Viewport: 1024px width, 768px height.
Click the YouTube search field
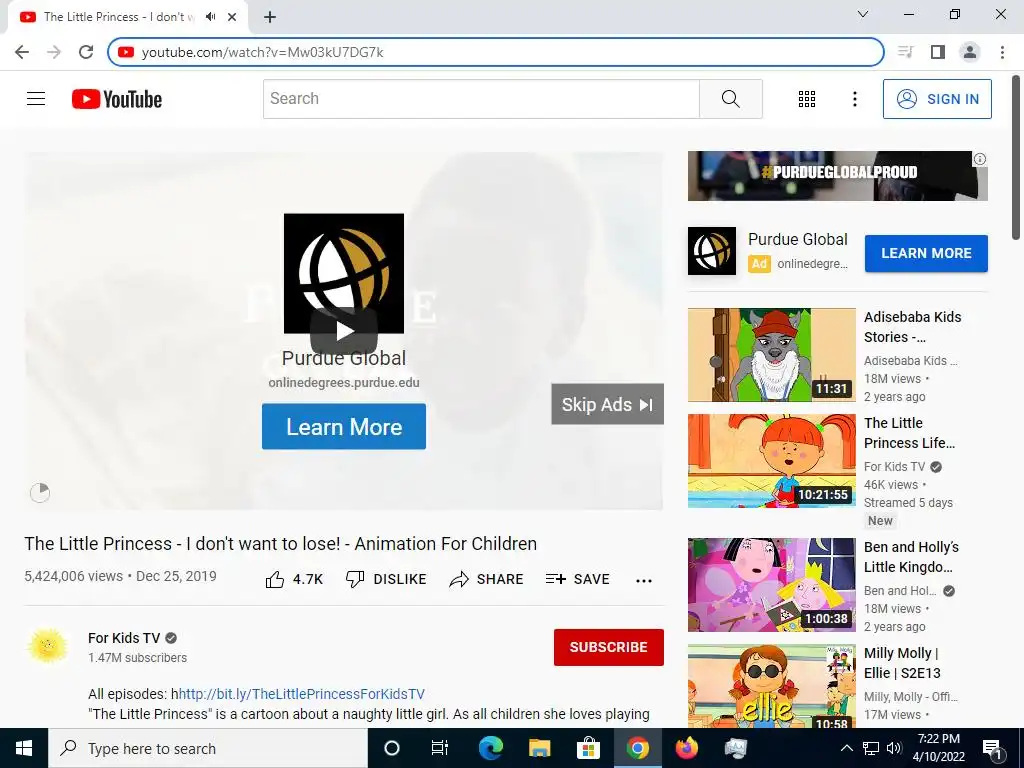point(481,99)
